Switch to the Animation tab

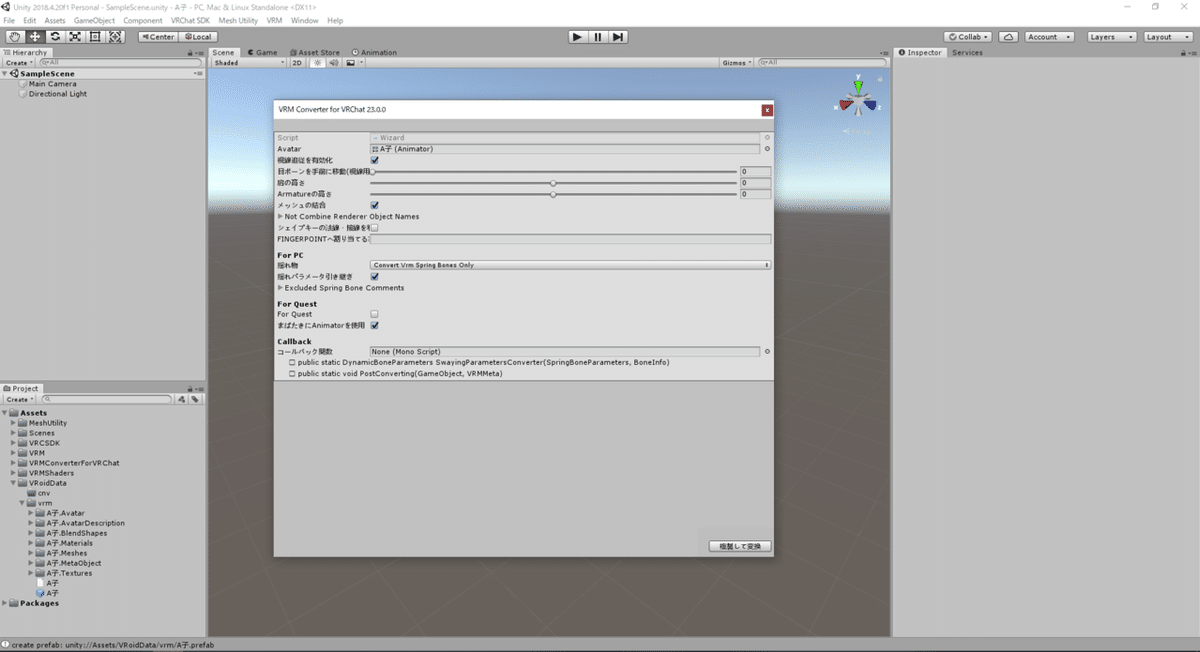pyautogui.click(x=374, y=52)
